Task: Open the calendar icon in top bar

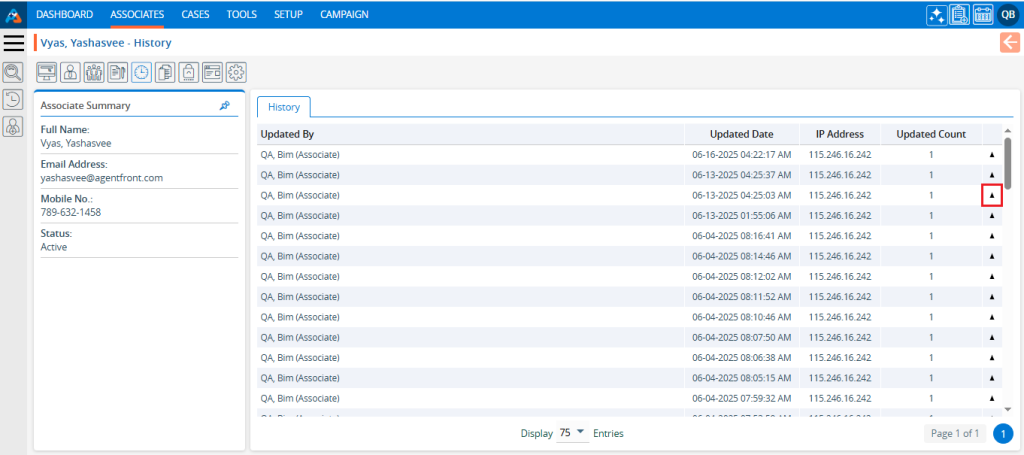Action: click(x=983, y=15)
